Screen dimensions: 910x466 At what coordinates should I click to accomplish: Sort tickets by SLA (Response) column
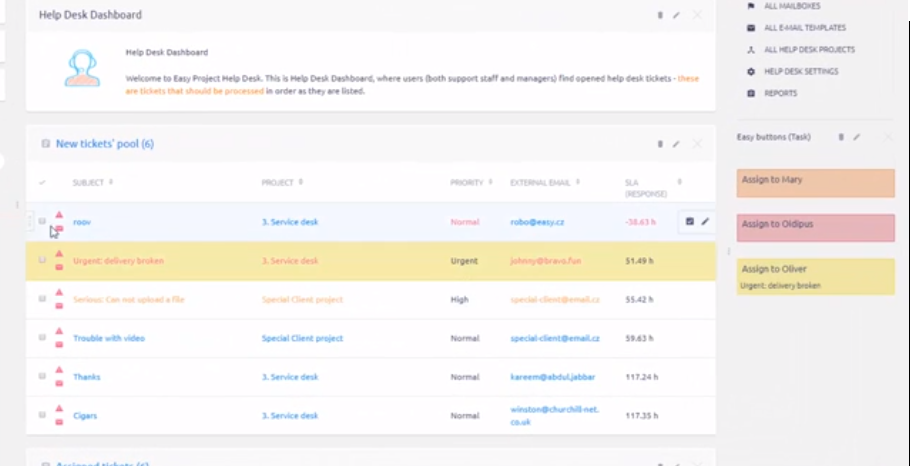(x=646, y=188)
